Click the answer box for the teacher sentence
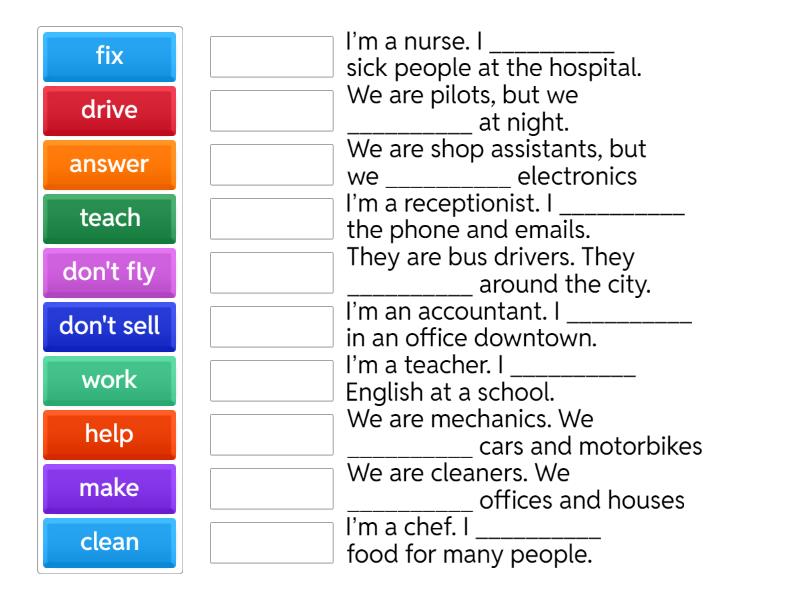The height and width of the screenshot is (600, 800). (271, 381)
